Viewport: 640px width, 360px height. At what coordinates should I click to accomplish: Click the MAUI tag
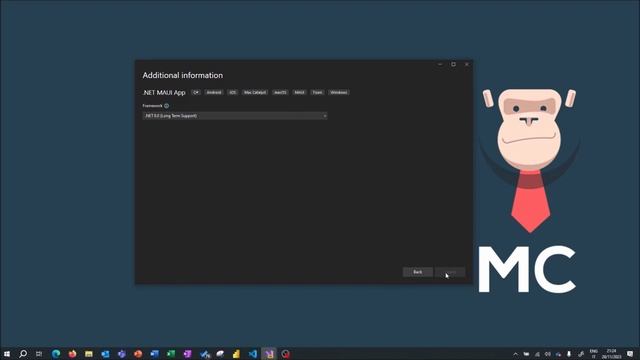299,93
